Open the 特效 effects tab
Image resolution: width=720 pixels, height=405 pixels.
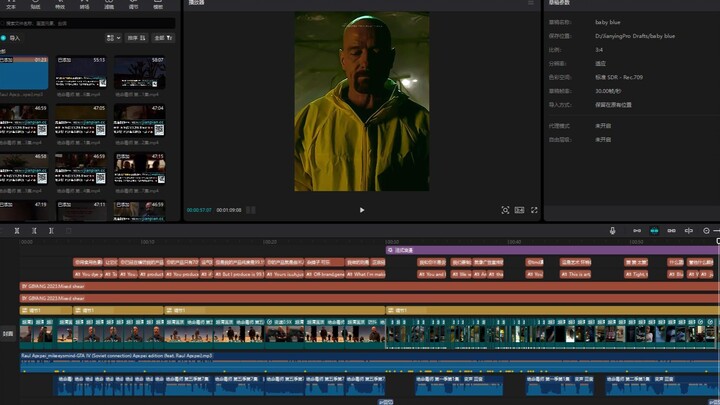coord(60,5)
